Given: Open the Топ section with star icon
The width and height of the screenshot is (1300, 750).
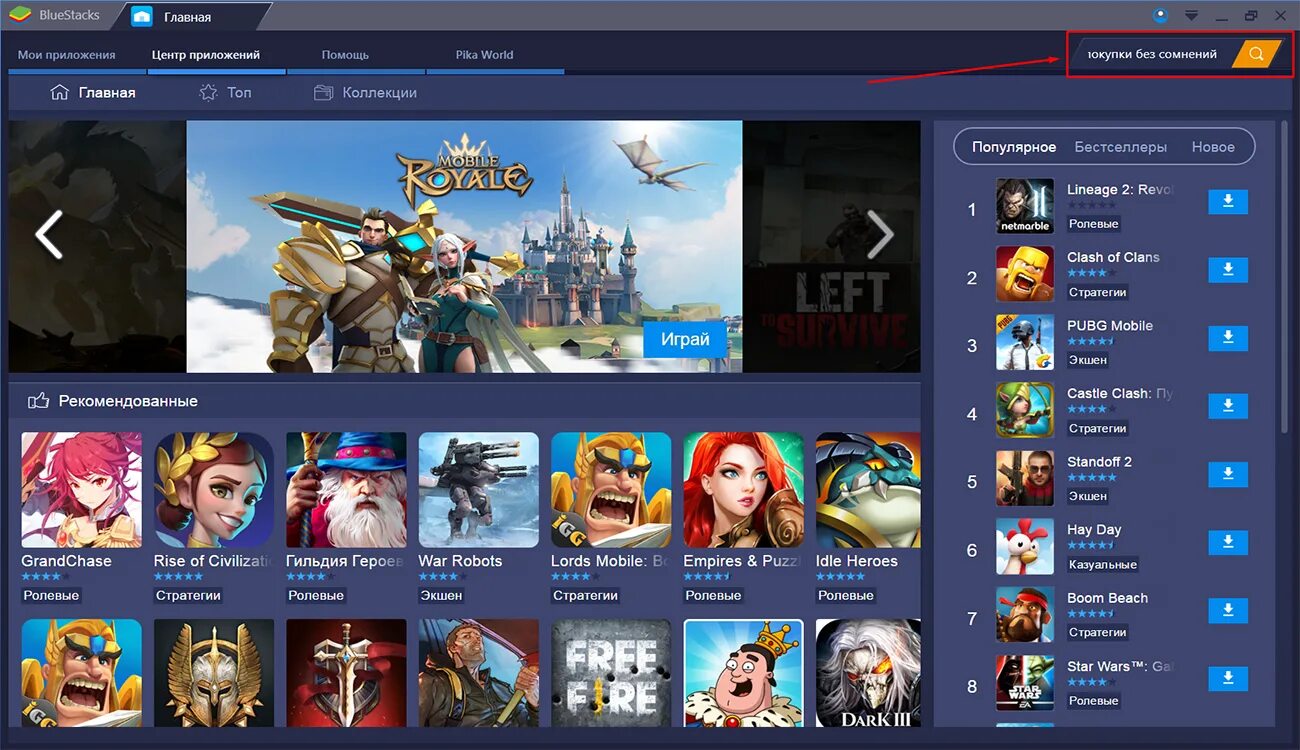Looking at the screenshot, I should point(225,92).
